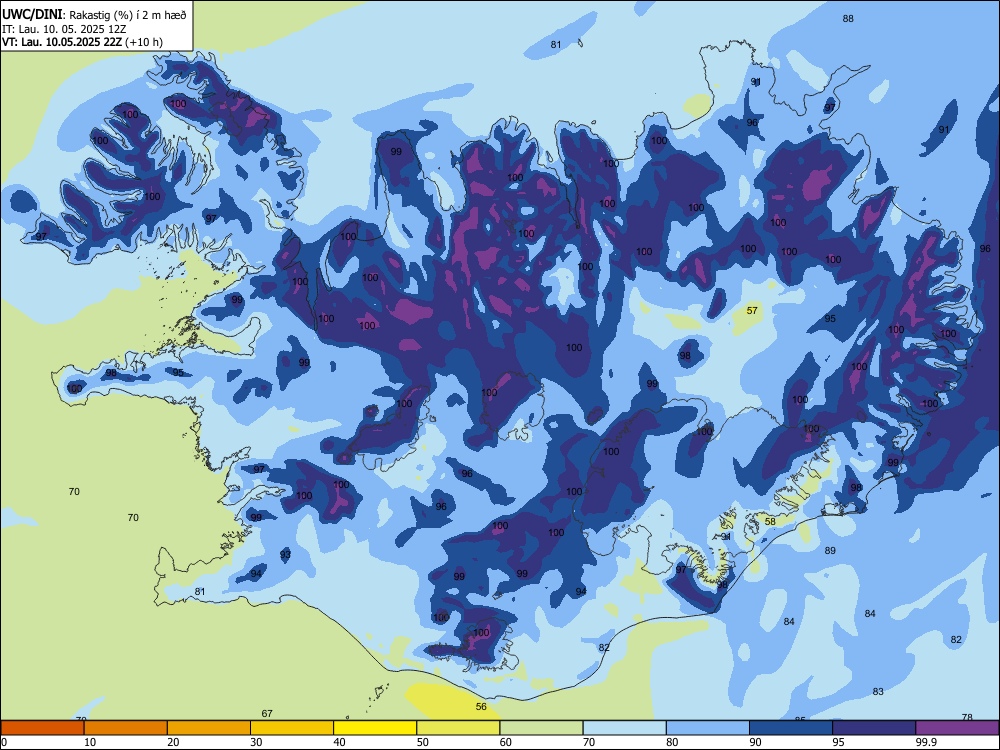Select the '30' label on the legend
1000x750 pixels.
[x=256, y=742]
